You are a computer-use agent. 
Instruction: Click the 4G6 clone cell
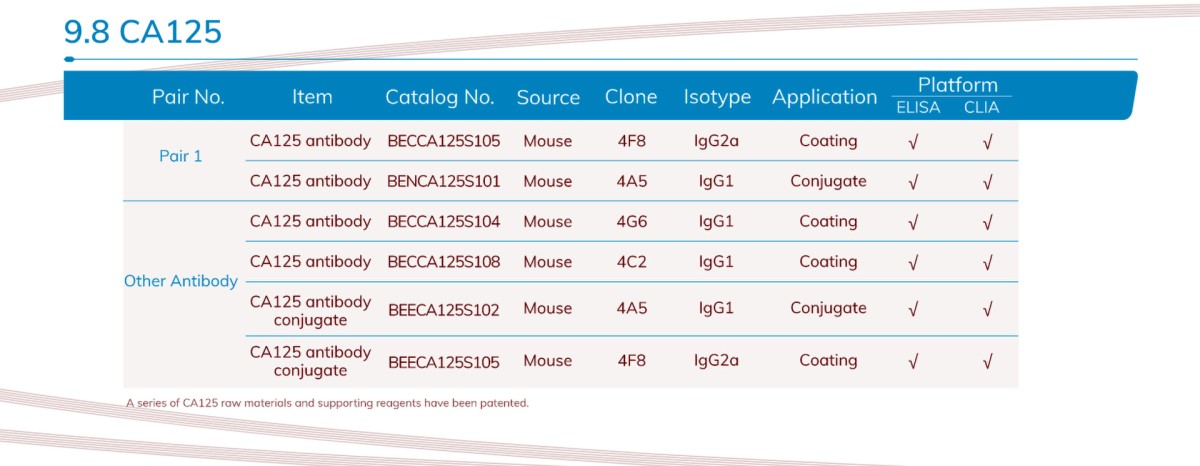631,222
